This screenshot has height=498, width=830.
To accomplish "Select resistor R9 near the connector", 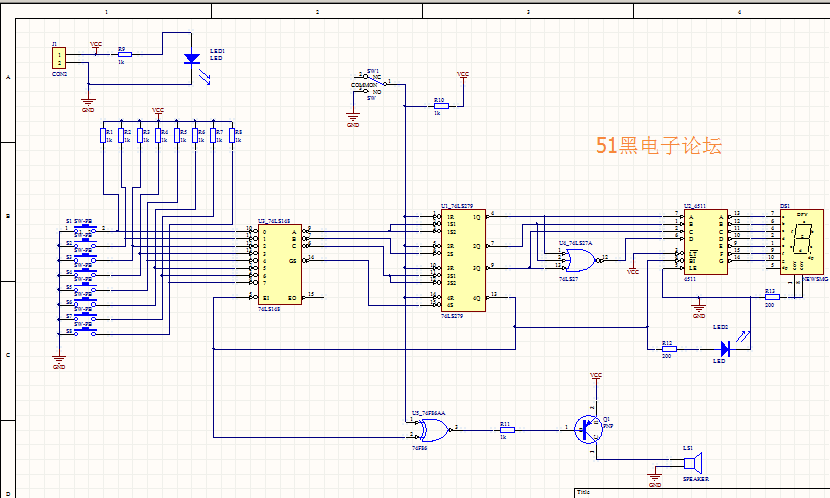I will [124, 54].
